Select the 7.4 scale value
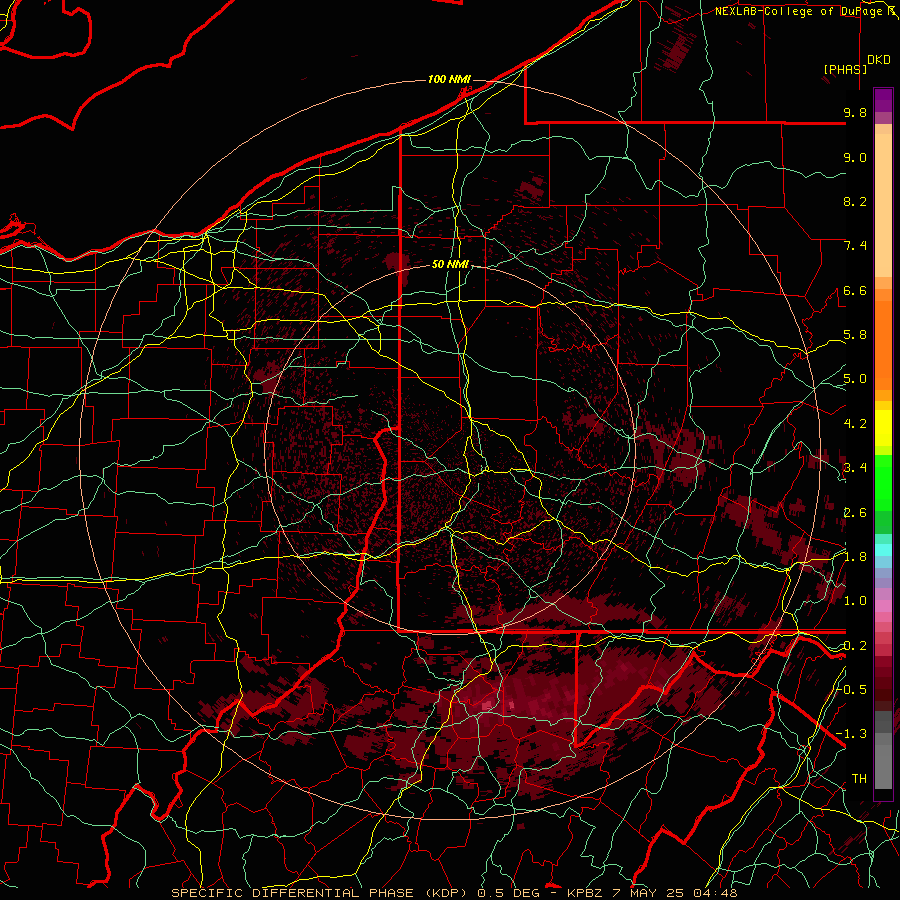This screenshot has height=900, width=900. pyautogui.click(x=855, y=246)
